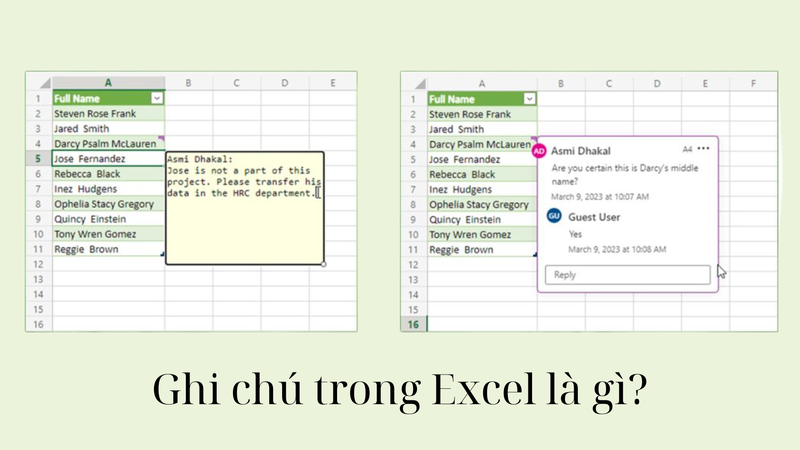Click inside the yellow note text box
800x450 pixels.
pyautogui.click(x=245, y=208)
